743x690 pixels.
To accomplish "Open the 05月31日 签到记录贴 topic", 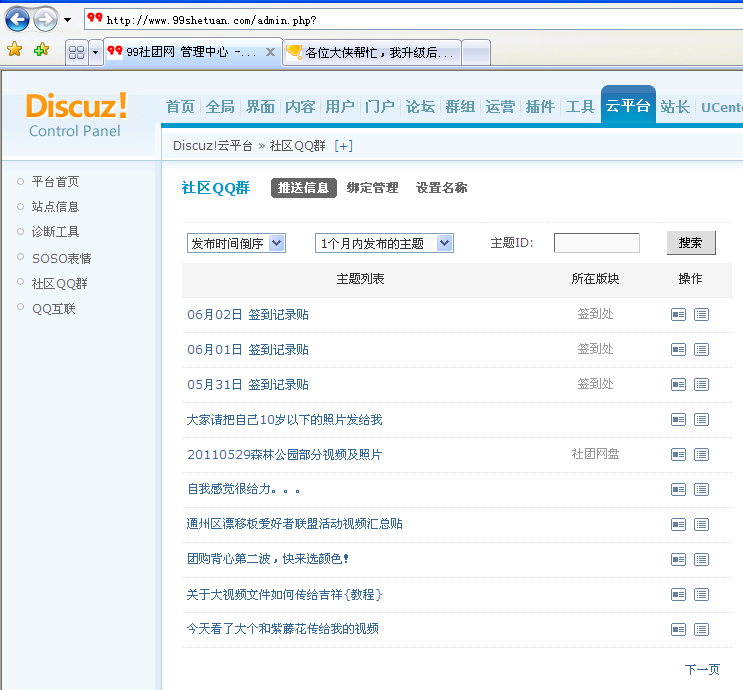I will point(248,384).
